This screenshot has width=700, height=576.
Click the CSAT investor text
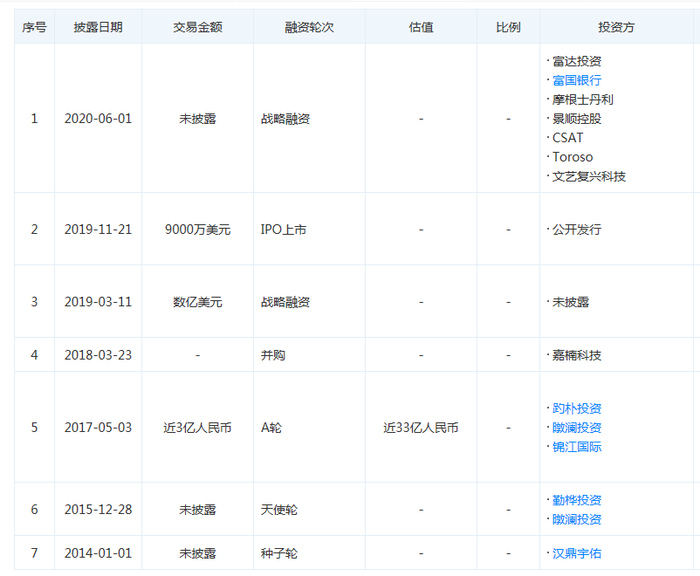point(567,138)
